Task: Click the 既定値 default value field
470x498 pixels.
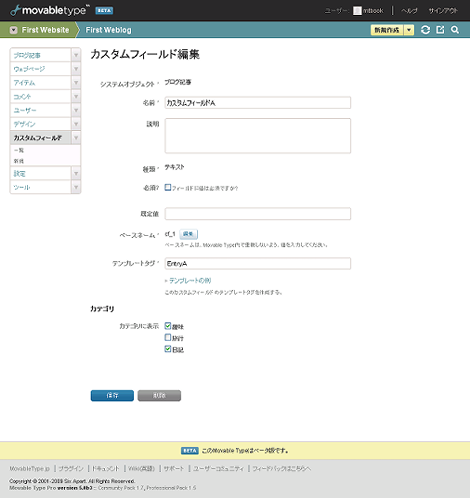Action: 258,214
